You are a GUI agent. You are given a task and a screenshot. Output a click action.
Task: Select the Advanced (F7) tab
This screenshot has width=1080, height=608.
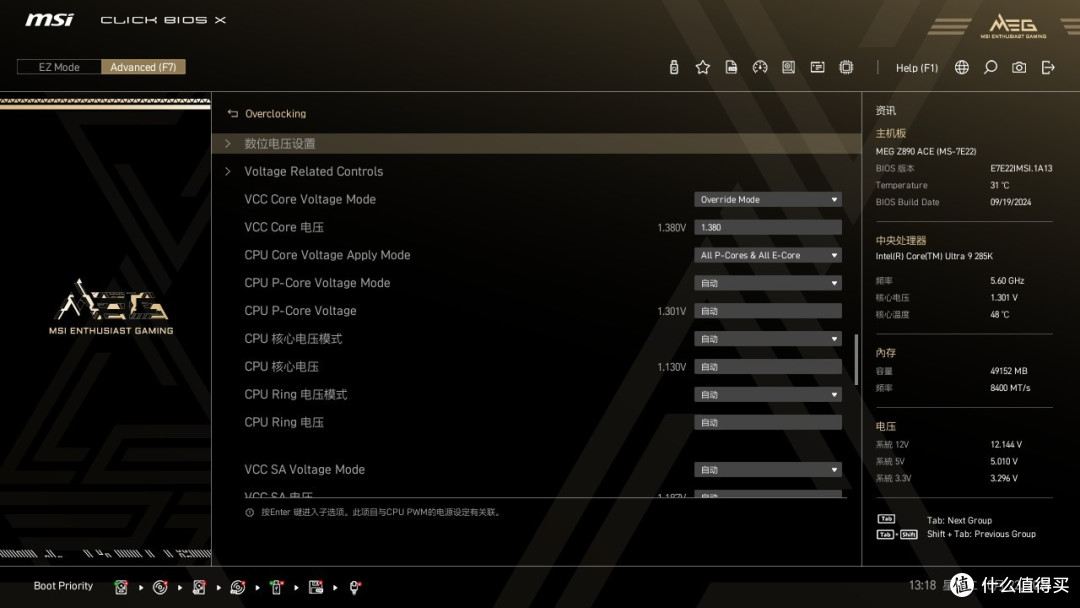[143, 67]
